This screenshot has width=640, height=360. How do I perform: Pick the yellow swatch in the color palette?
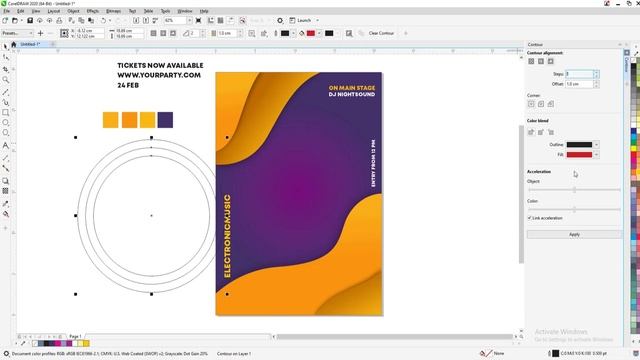pos(633,149)
